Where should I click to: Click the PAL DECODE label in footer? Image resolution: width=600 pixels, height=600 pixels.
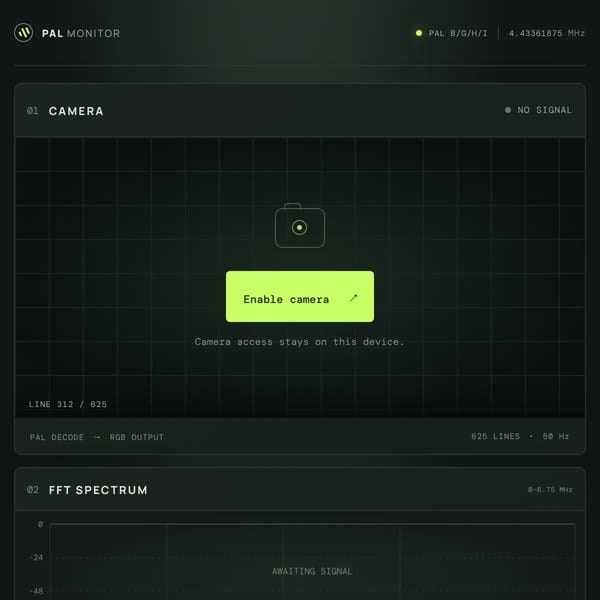[57, 437]
